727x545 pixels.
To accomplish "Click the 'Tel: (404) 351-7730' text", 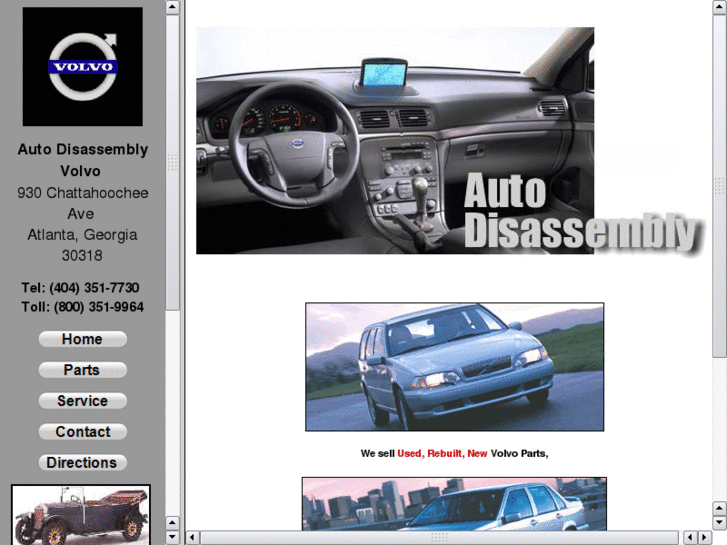I will [x=80, y=288].
